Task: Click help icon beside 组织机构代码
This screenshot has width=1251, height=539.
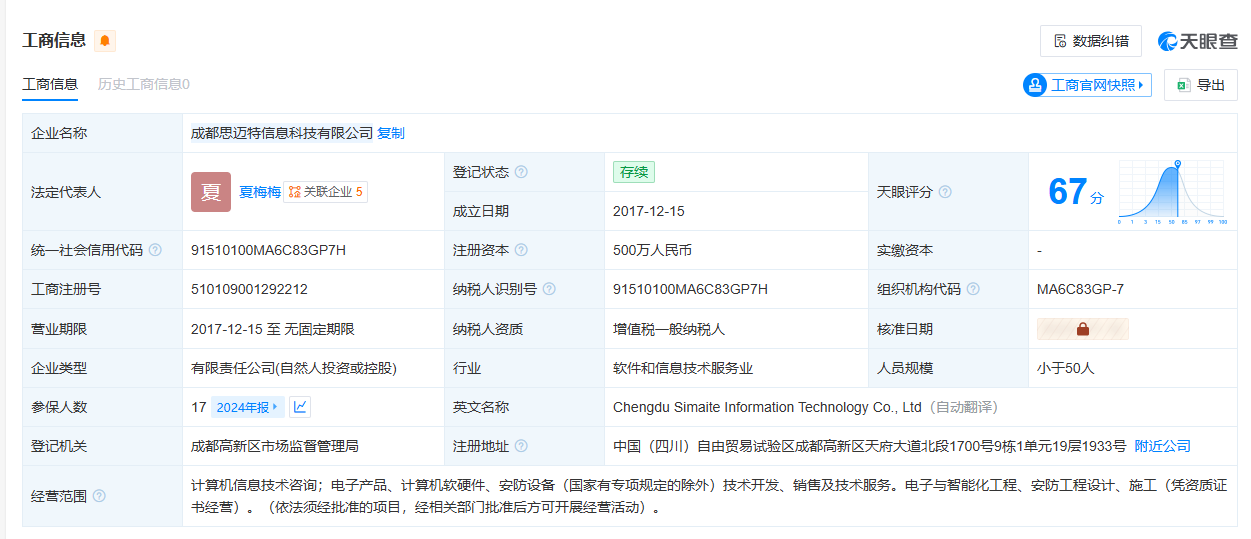Action: tap(973, 289)
